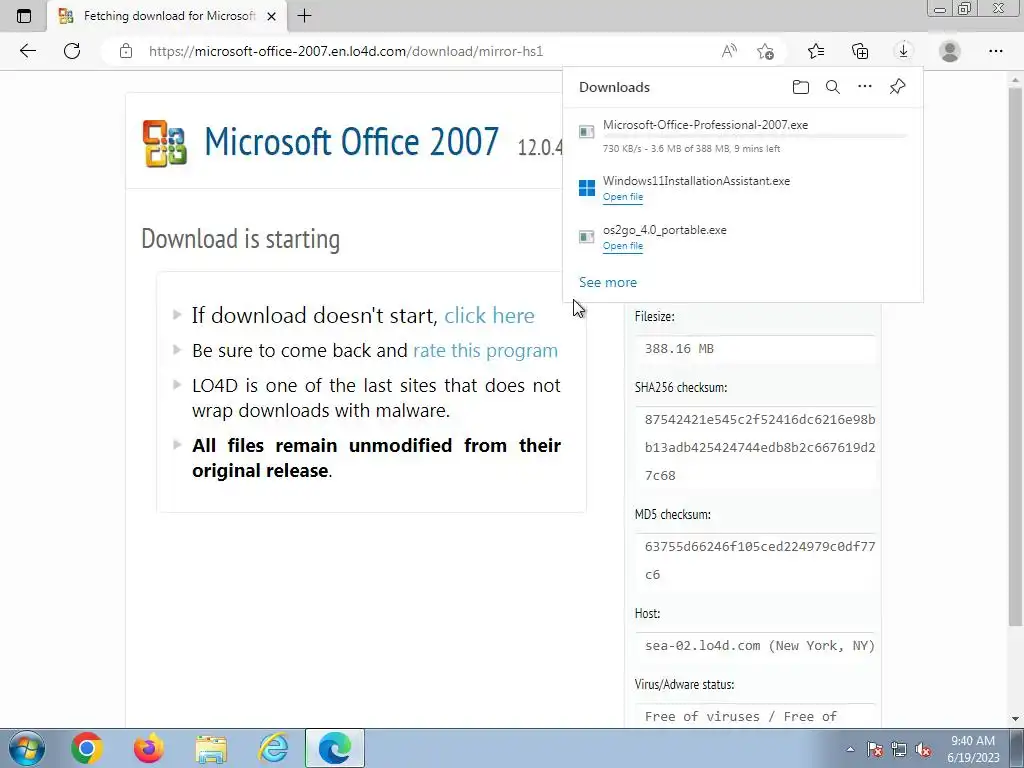Image resolution: width=1024 pixels, height=768 pixels.
Task: Click the SHA256 checksum value
Action: [760, 447]
